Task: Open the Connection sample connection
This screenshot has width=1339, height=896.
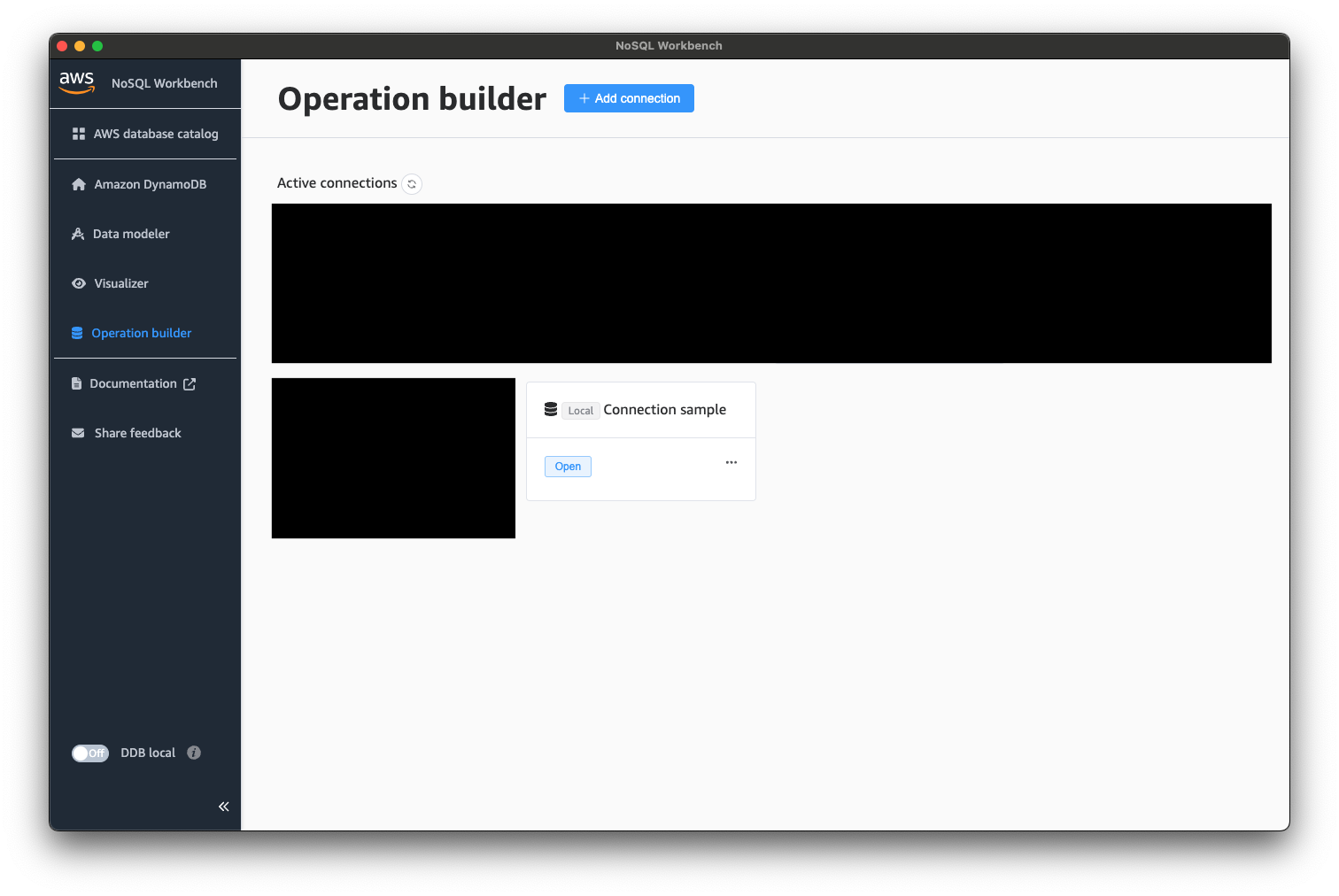Action: (x=568, y=467)
